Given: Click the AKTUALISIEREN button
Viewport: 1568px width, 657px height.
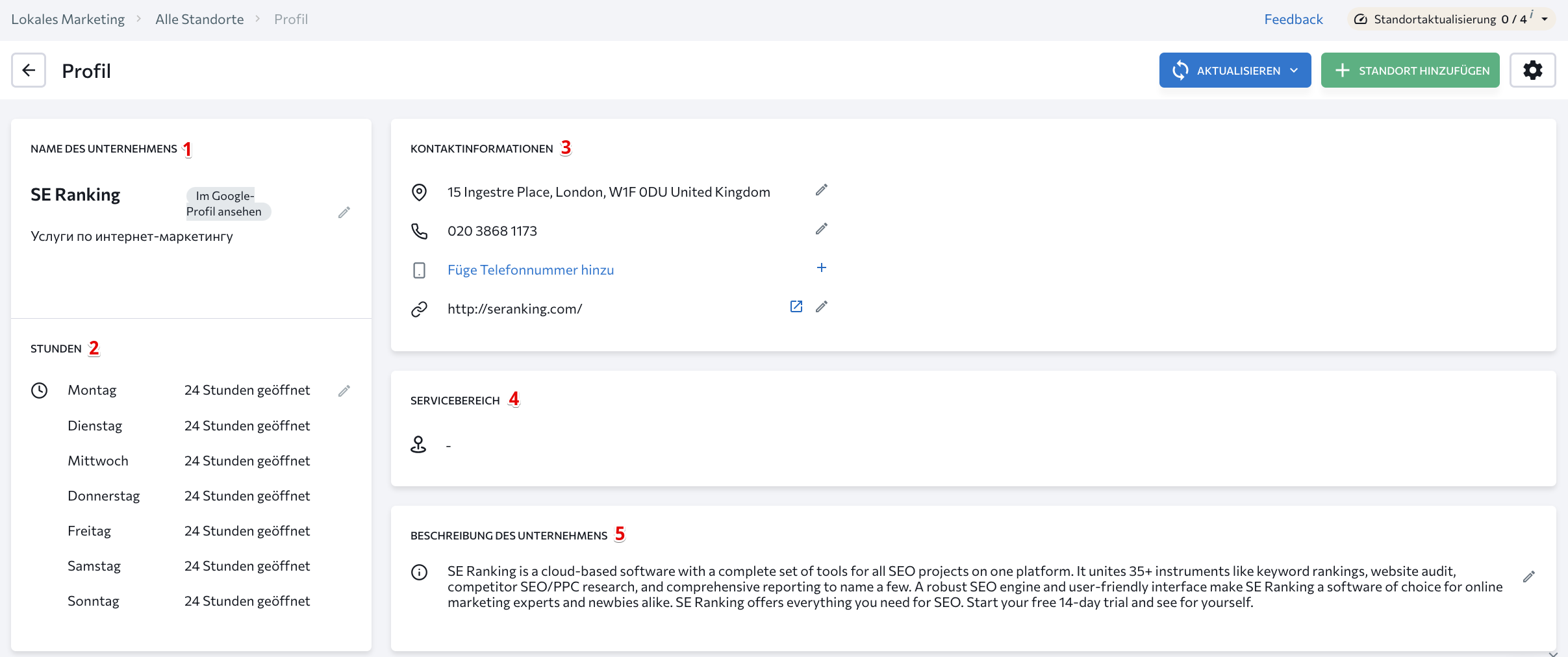Looking at the screenshot, I should [1235, 70].
